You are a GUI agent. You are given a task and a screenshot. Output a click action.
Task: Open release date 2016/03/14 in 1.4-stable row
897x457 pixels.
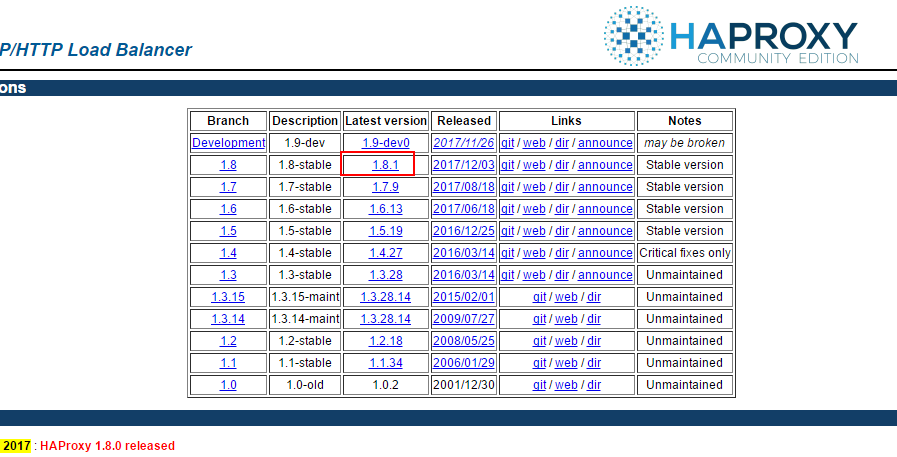464,253
